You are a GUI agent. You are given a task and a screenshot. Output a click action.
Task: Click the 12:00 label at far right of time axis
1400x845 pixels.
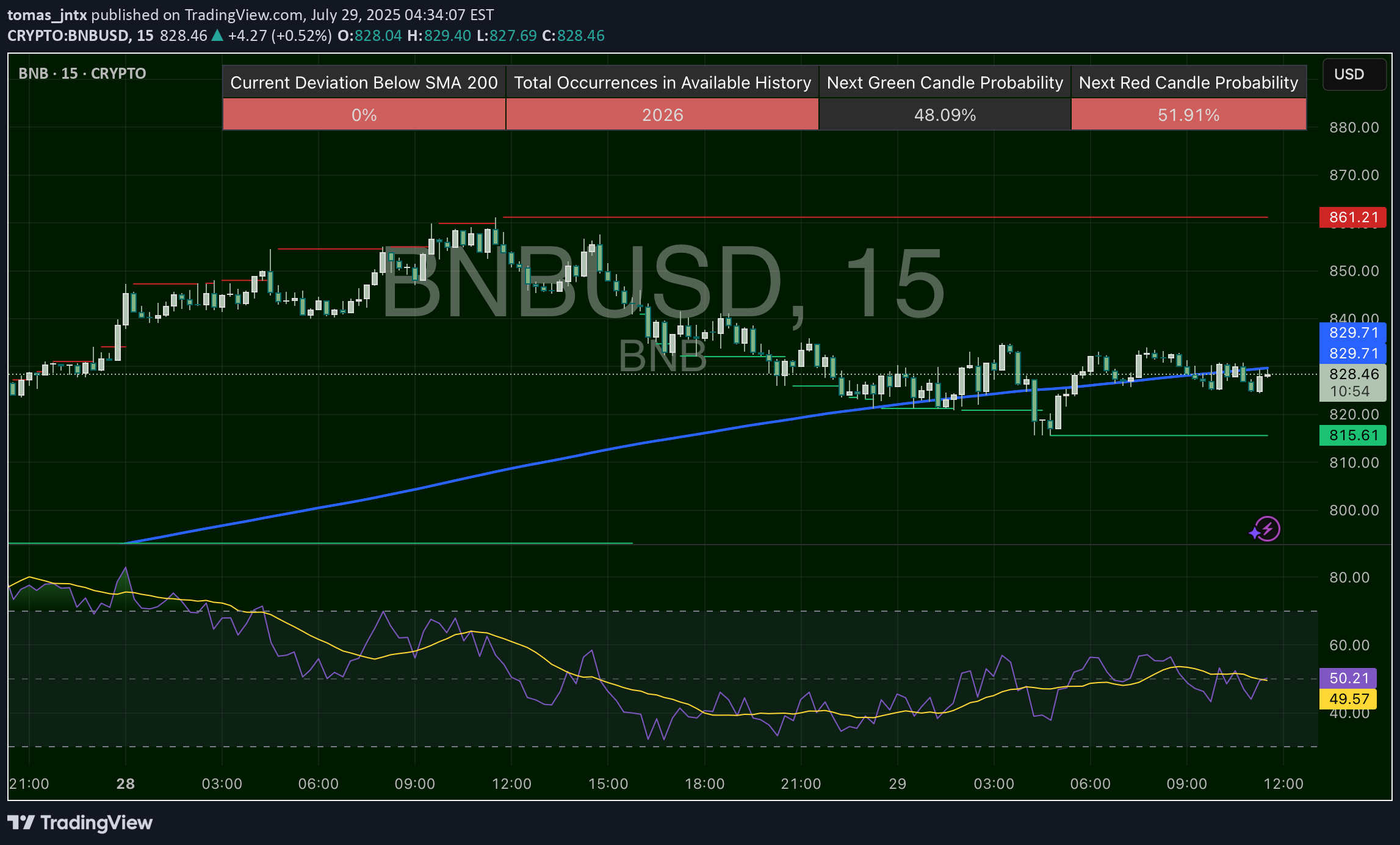coord(1283,784)
